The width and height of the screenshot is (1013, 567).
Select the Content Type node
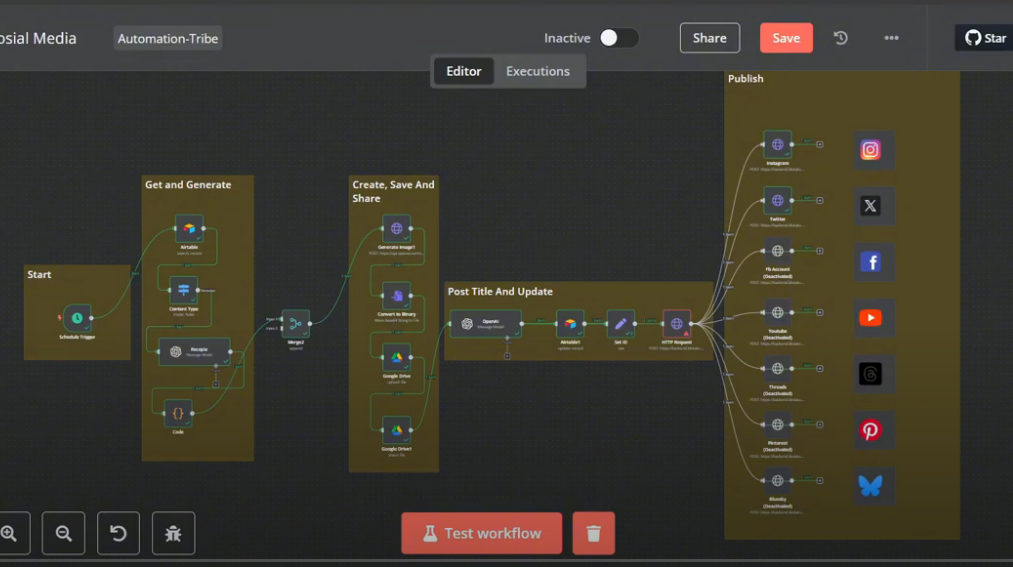(183, 291)
